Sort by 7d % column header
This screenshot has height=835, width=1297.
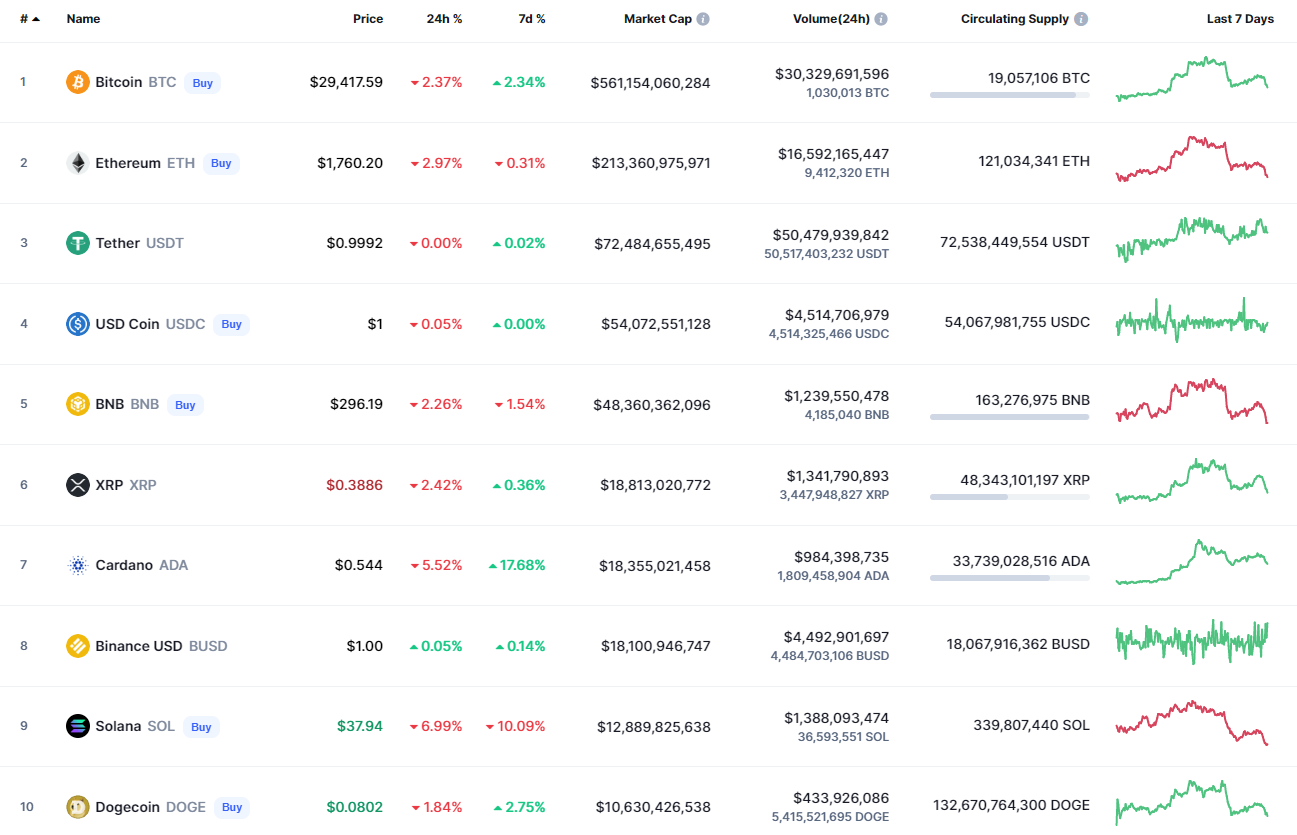click(531, 19)
